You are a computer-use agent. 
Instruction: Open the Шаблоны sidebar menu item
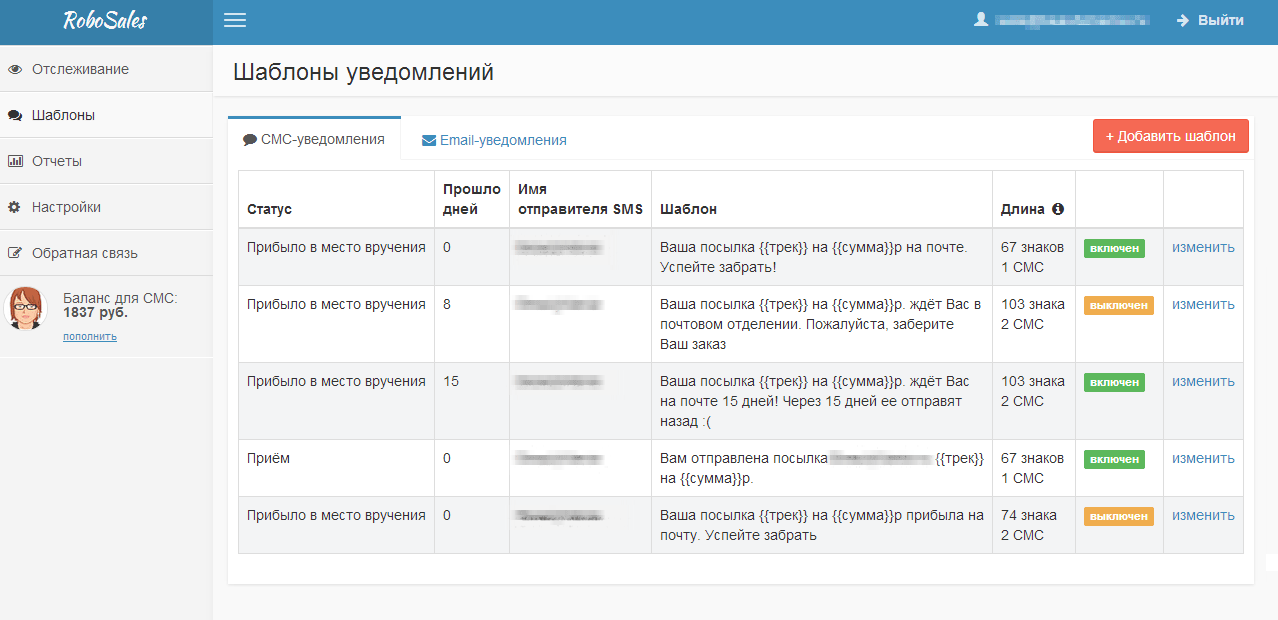click(x=63, y=115)
